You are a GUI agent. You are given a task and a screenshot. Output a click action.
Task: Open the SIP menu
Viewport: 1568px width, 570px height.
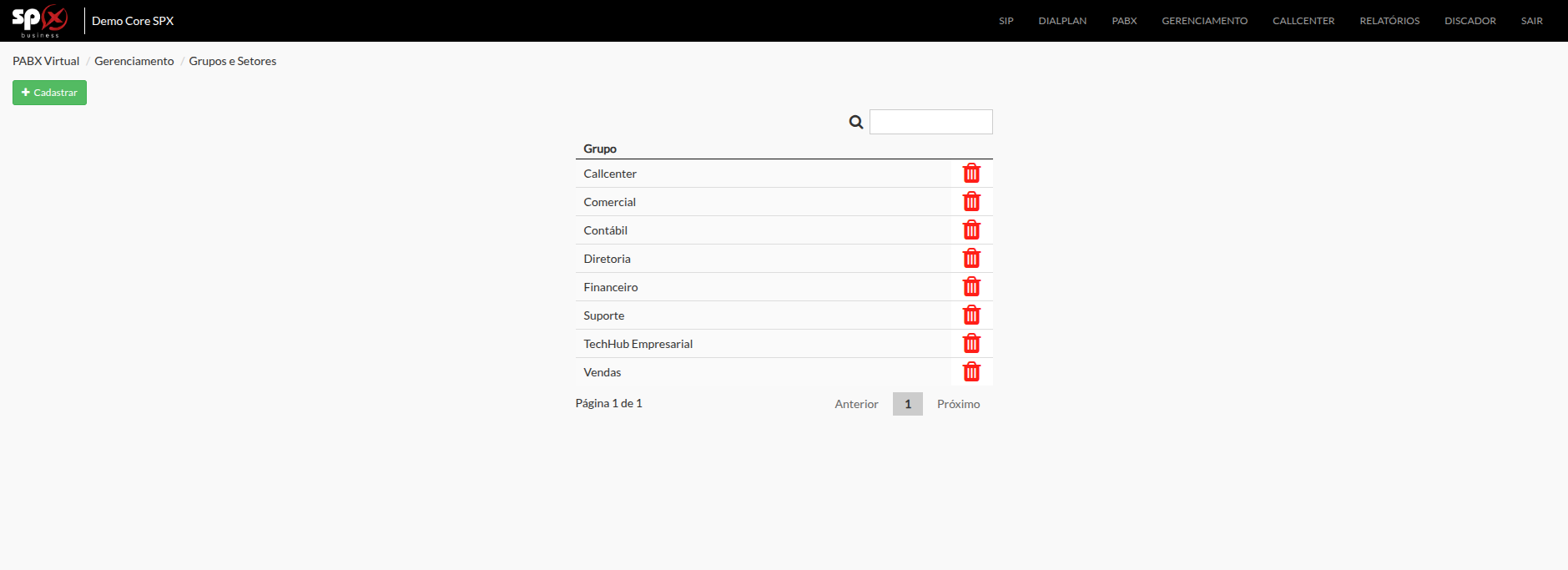[x=1006, y=21]
